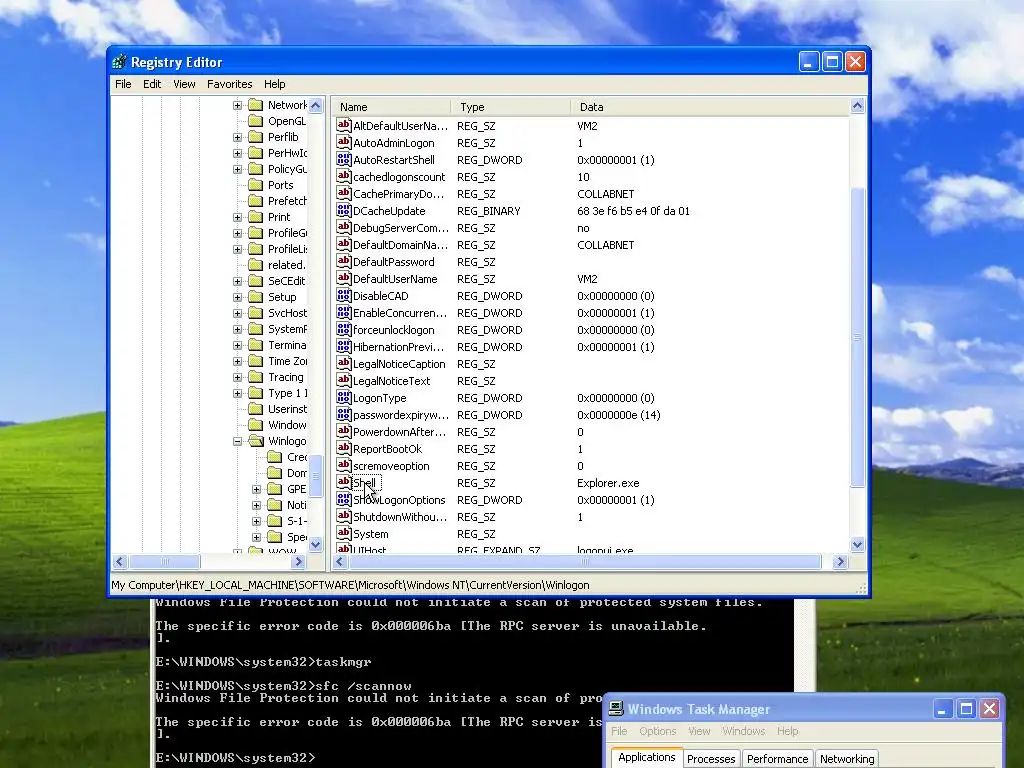
Task: Click the COLLABNET data of DefaultDomainName
Action: click(605, 245)
